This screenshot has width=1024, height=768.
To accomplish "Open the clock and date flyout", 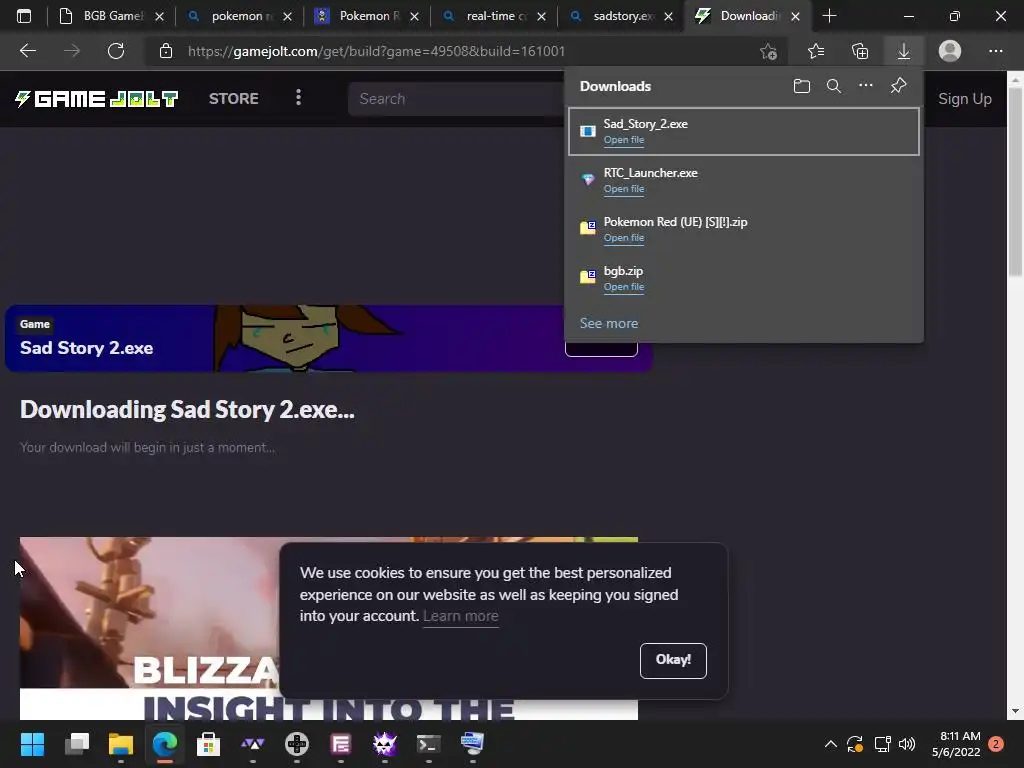I will (x=956, y=744).
